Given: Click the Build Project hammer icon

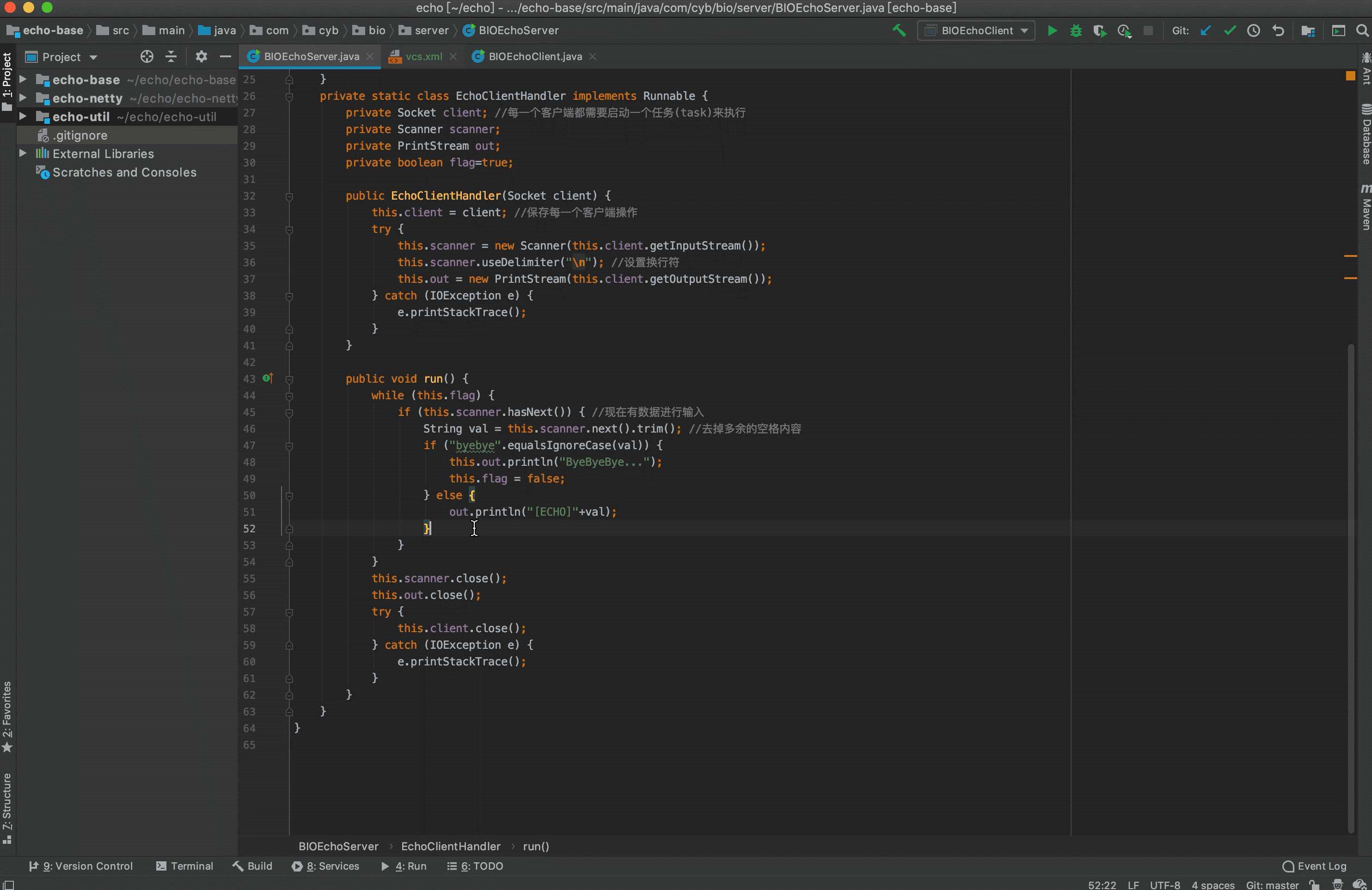Looking at the screenshot, I should click(899, 30).
